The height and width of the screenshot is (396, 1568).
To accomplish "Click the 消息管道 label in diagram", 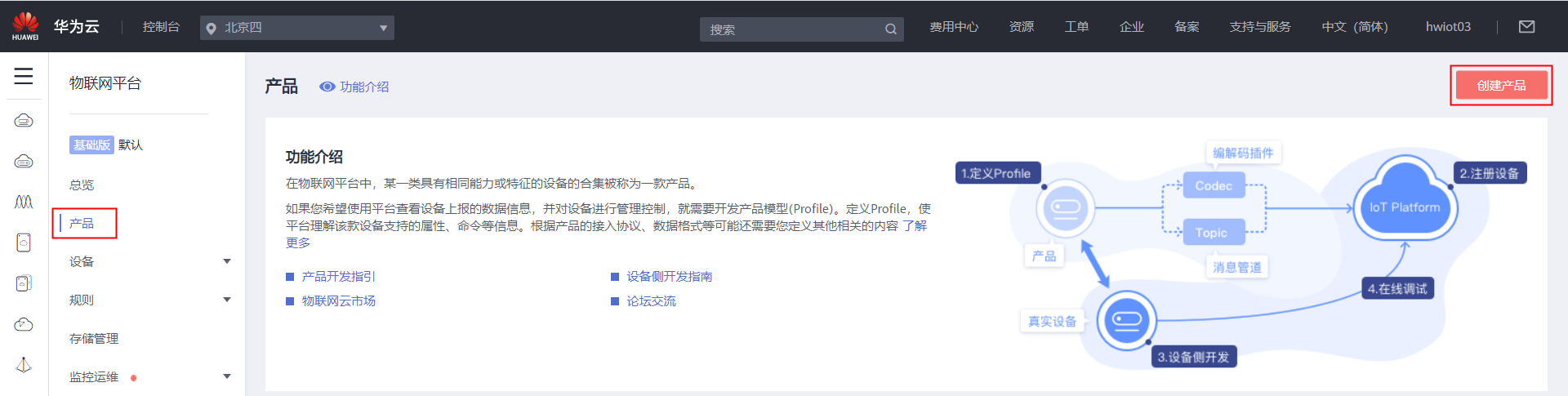I will pos(1237,267).
